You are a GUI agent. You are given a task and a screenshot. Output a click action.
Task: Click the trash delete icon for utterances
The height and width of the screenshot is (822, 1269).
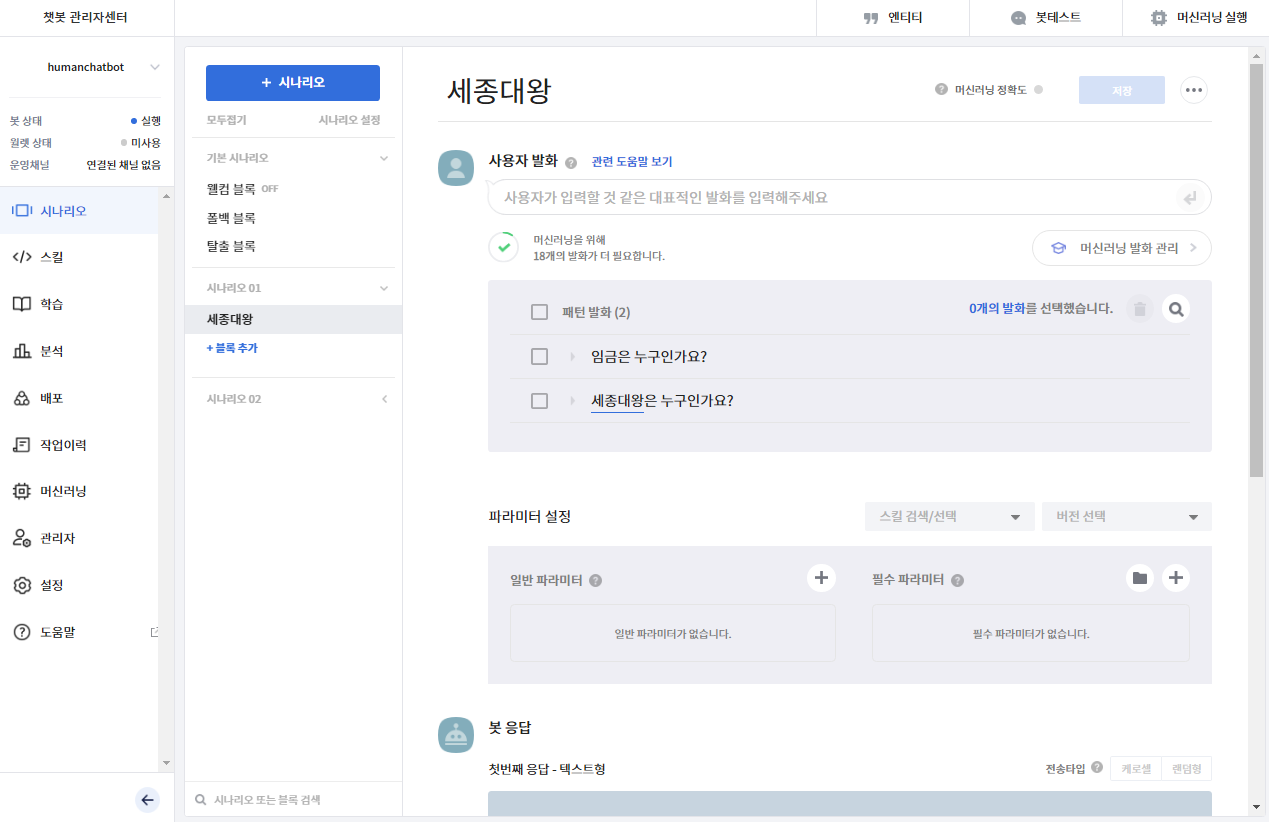click(x=1140, y=310)
